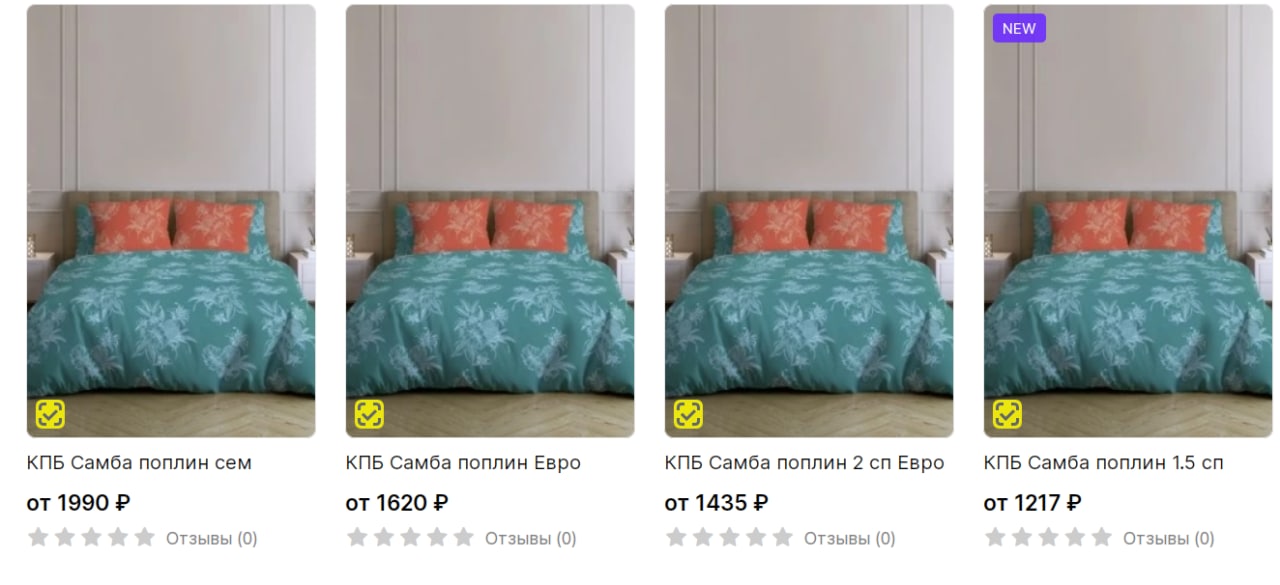Open Отзывы (0) under the 1620 ₽ product

(x=531, y=539)
